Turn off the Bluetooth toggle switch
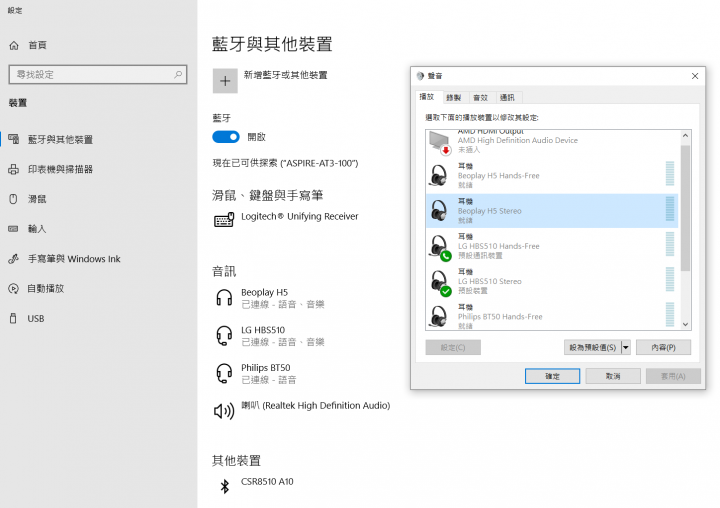Image resolution: width=720 pixels, height=508 pixels. [225, 137]
